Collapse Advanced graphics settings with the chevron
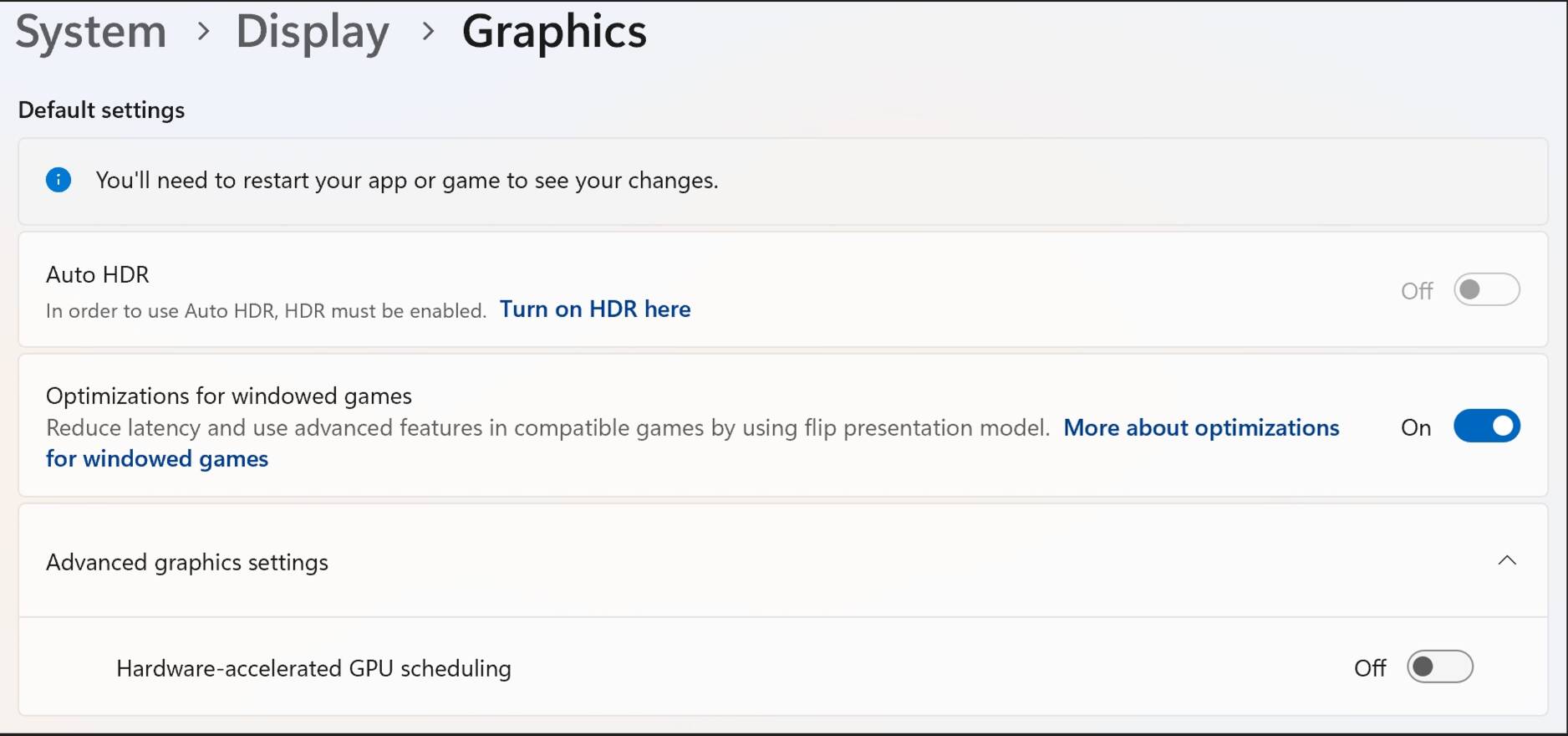Viewport: 1568px width, 736px height. [1507, 561]
